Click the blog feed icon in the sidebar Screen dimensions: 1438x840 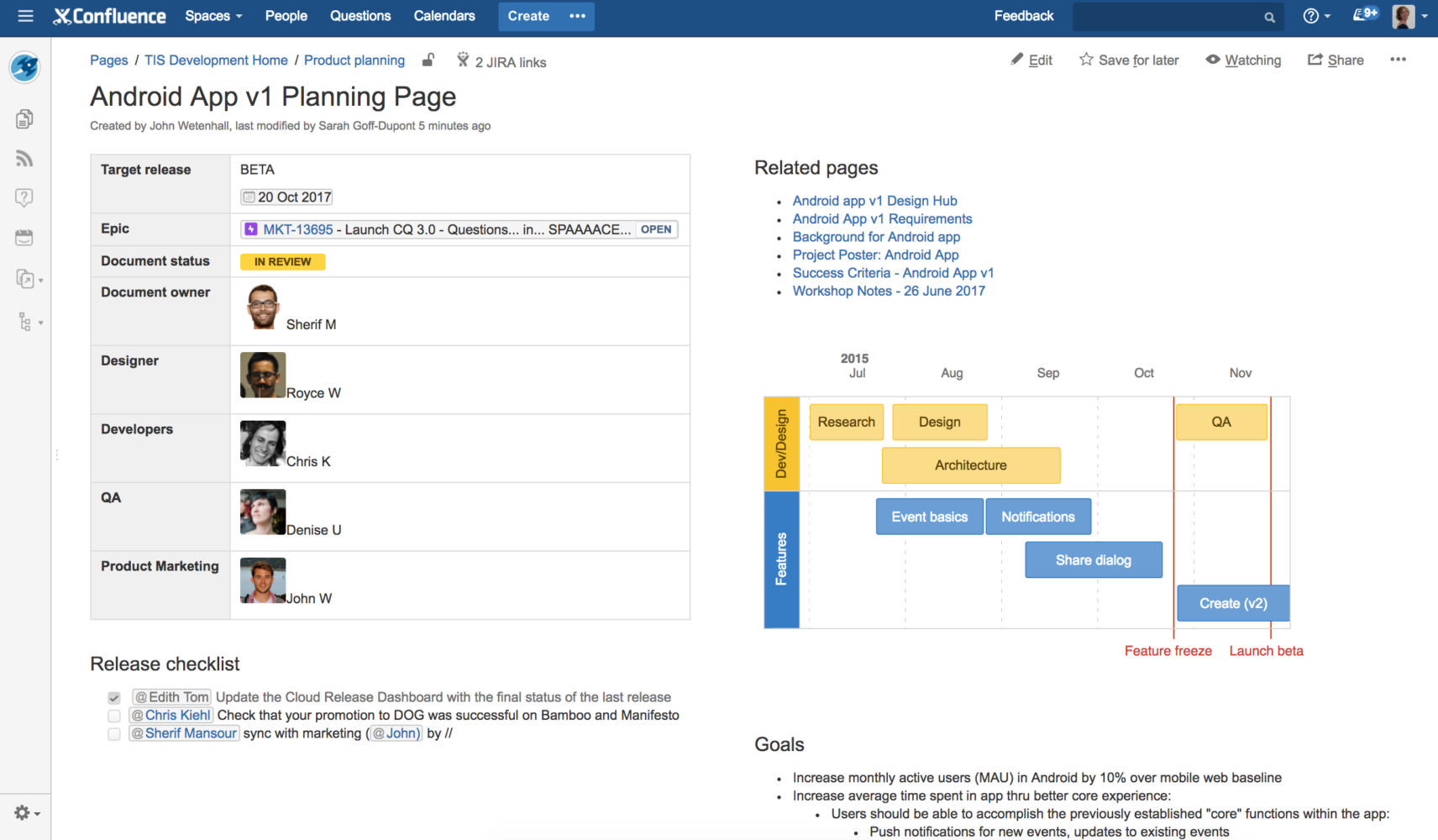tap(24, 158)
